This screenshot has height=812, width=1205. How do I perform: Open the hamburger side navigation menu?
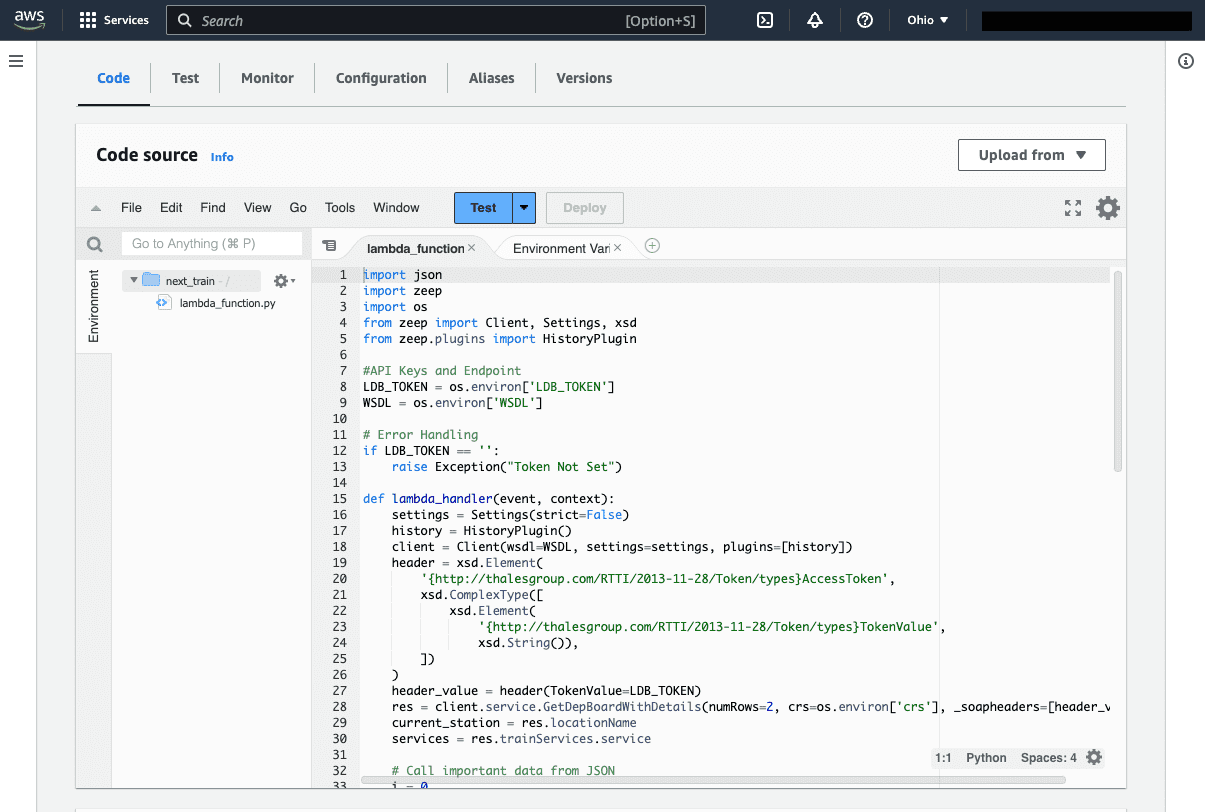click(16, 62)
